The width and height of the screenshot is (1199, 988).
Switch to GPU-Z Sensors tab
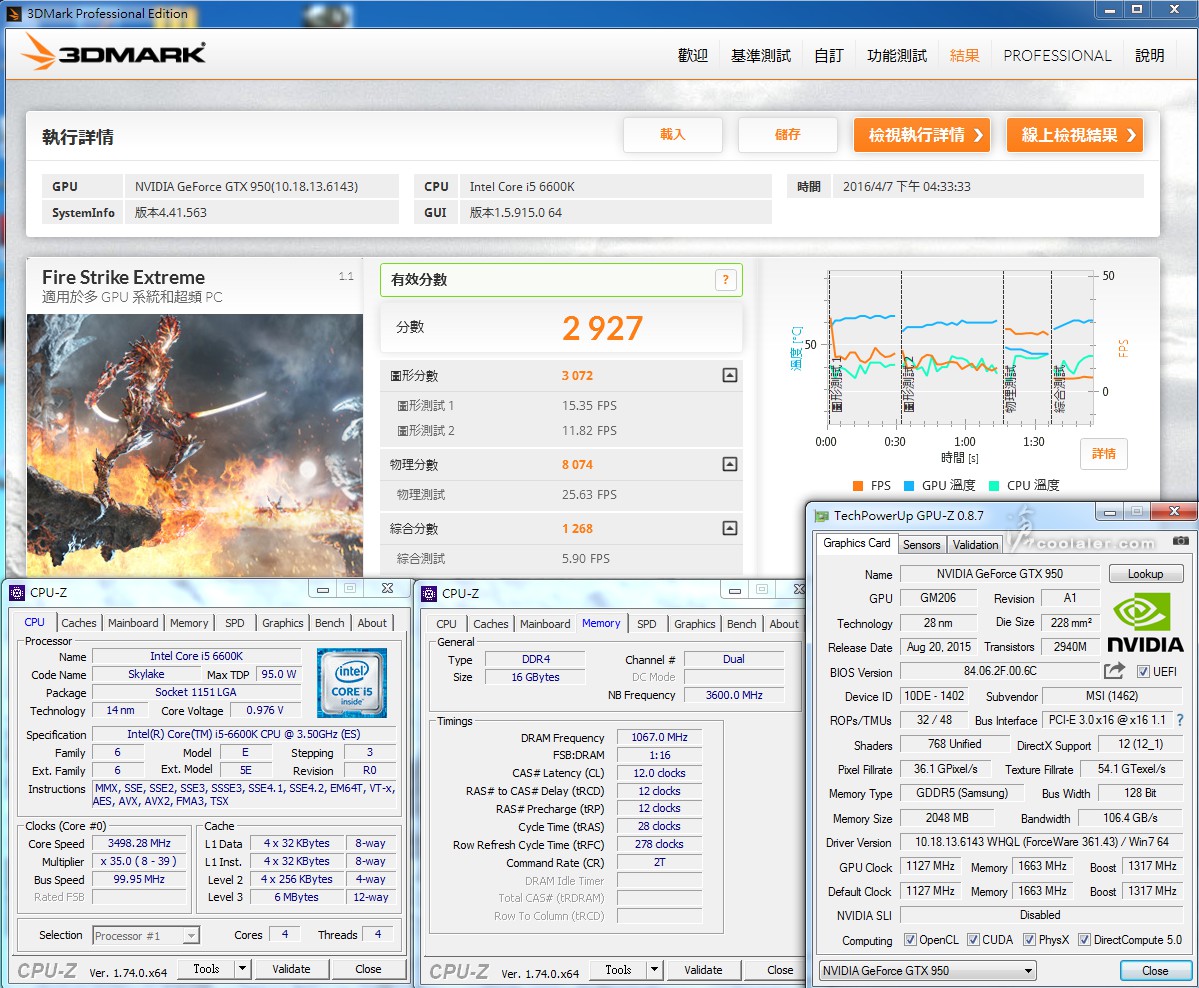click(x=921, y=544)
